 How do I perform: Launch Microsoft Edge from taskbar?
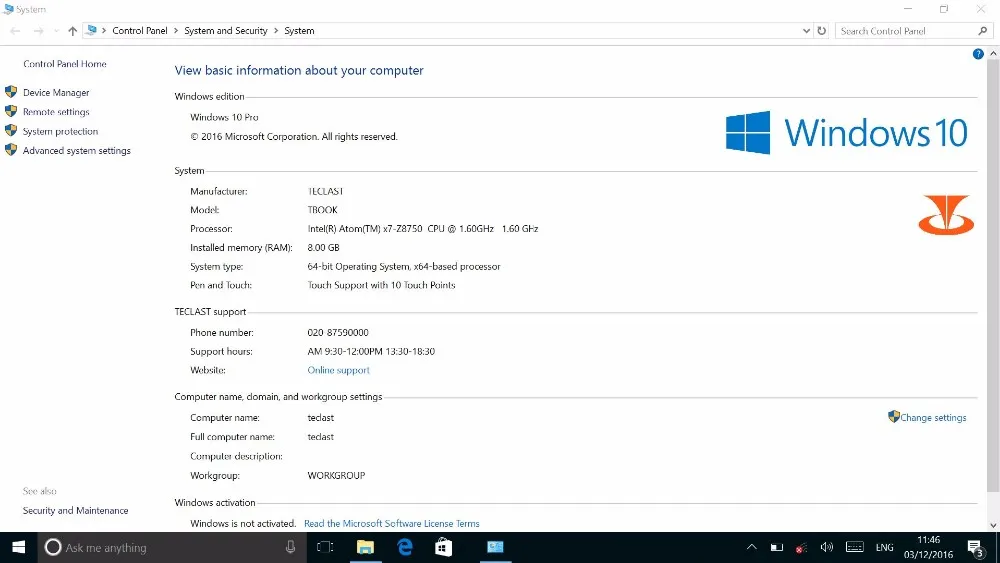404,547
